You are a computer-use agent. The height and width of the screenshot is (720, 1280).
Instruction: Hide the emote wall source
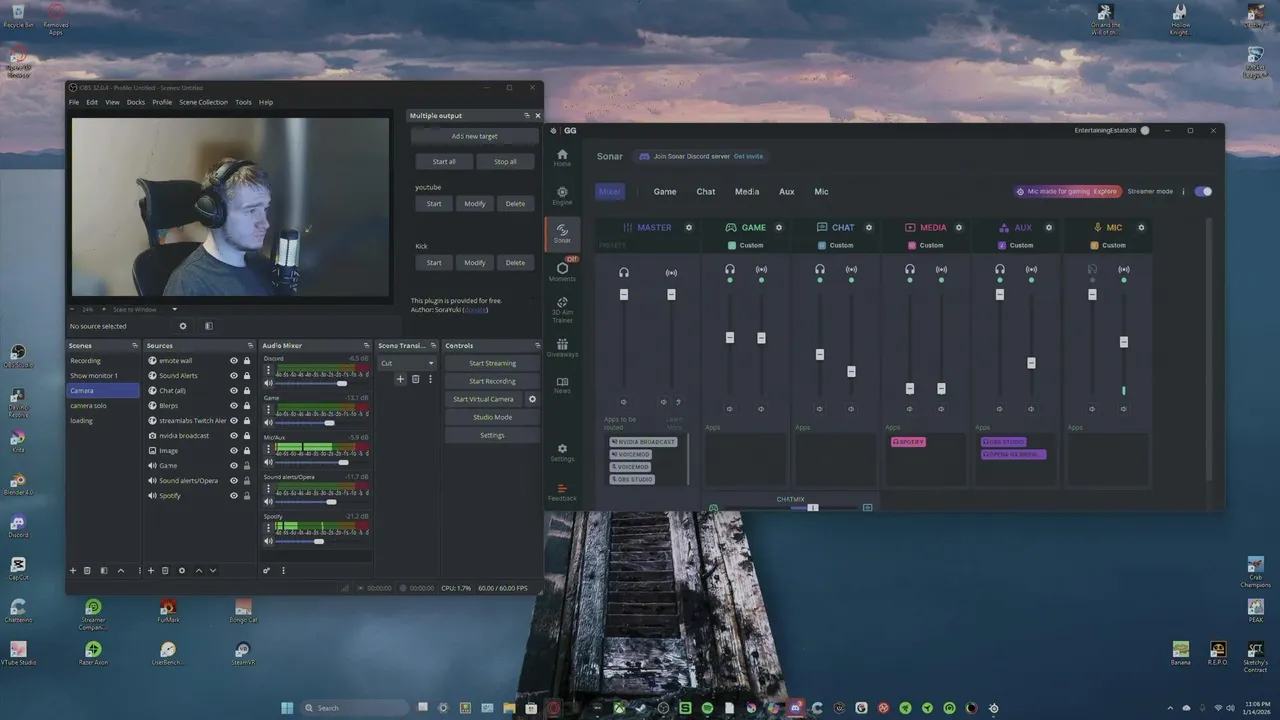[x=234, y=360]
